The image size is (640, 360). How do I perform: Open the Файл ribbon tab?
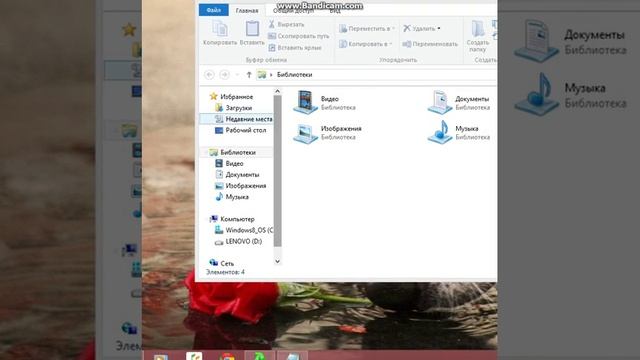213,10
